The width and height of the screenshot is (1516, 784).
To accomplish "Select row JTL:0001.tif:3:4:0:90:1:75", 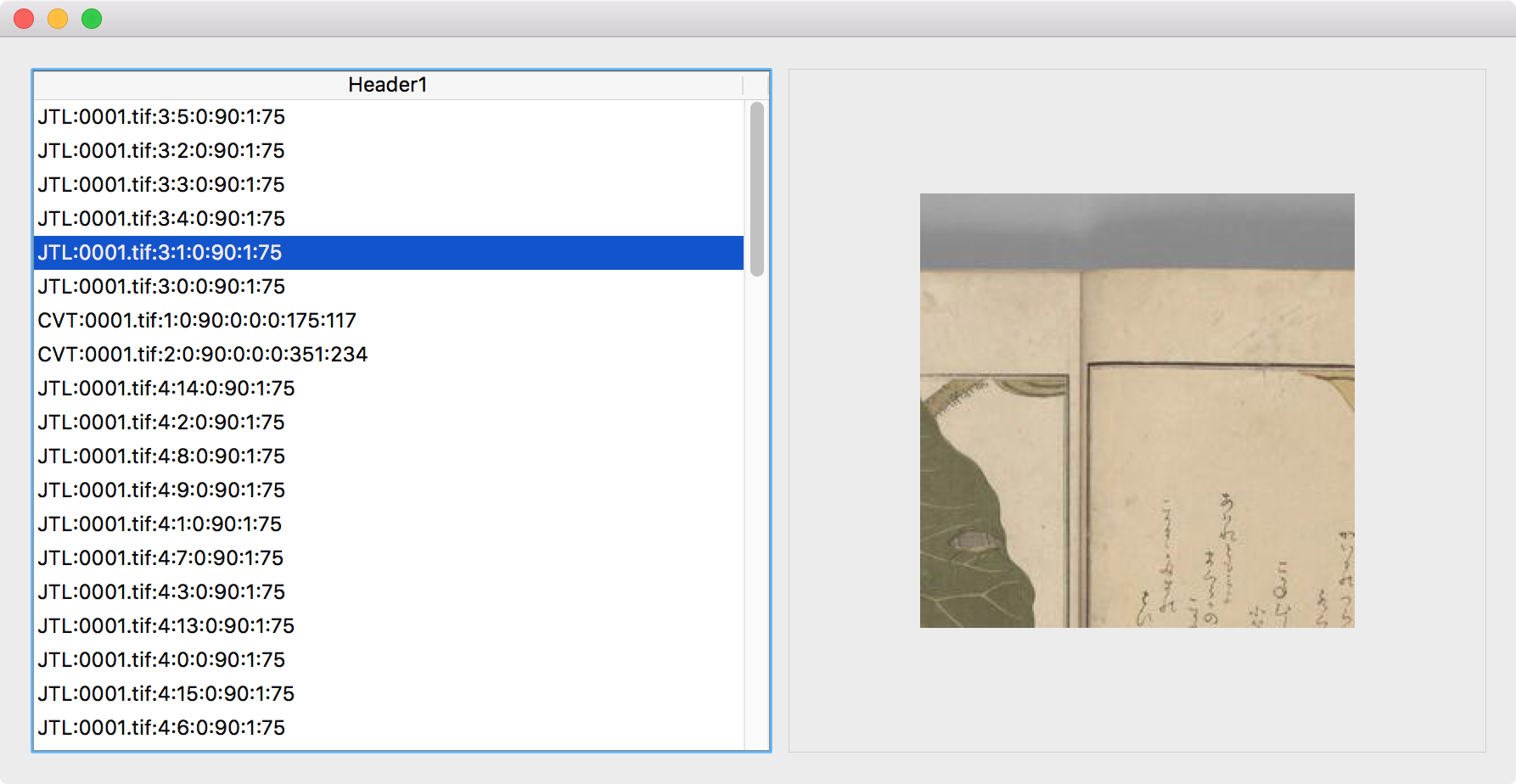I will point(389,219).
